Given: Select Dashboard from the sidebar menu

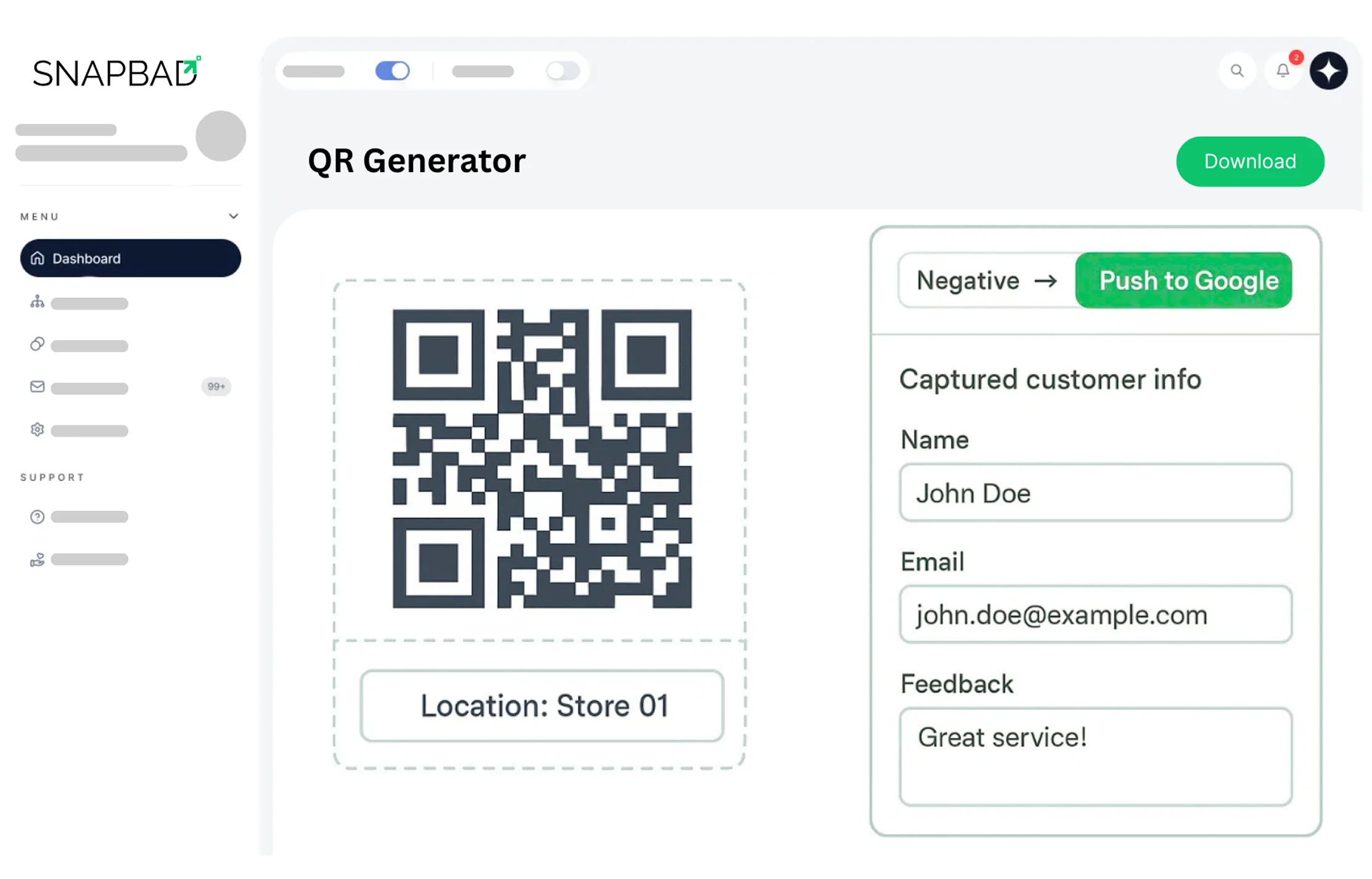Looking at the screenshot, I should point(86,258).
